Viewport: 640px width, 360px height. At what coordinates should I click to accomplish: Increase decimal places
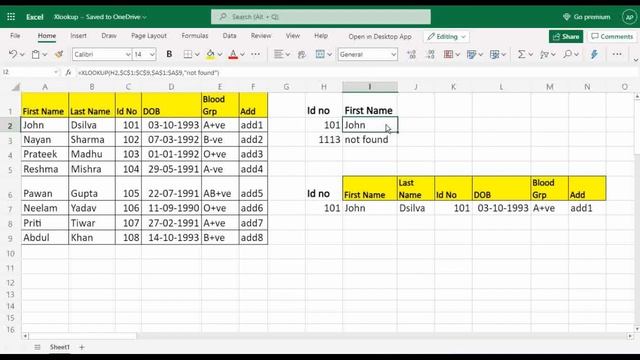click(x=411, y=54)
